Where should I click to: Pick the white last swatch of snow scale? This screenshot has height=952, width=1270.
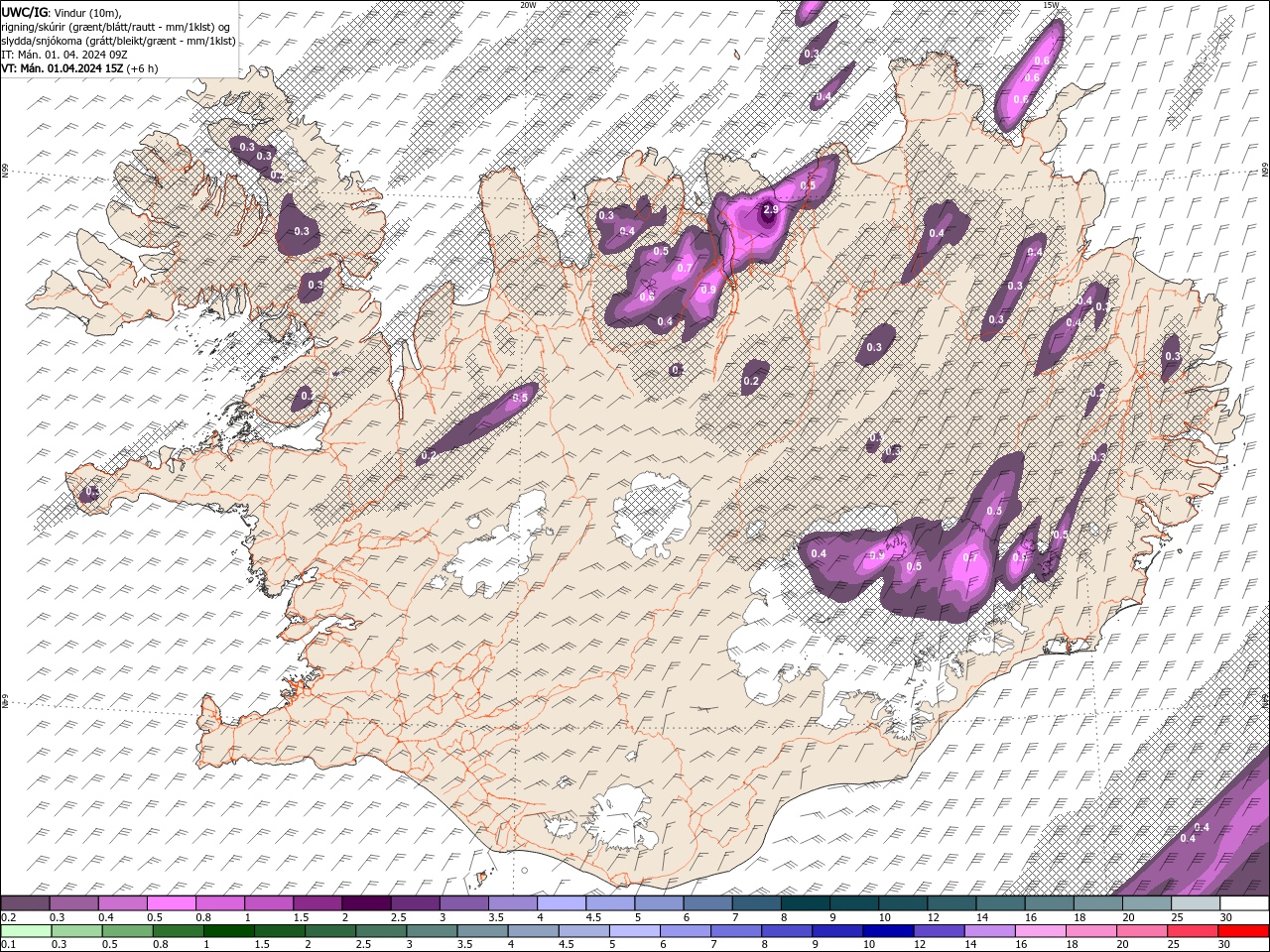click(1243, 902)
